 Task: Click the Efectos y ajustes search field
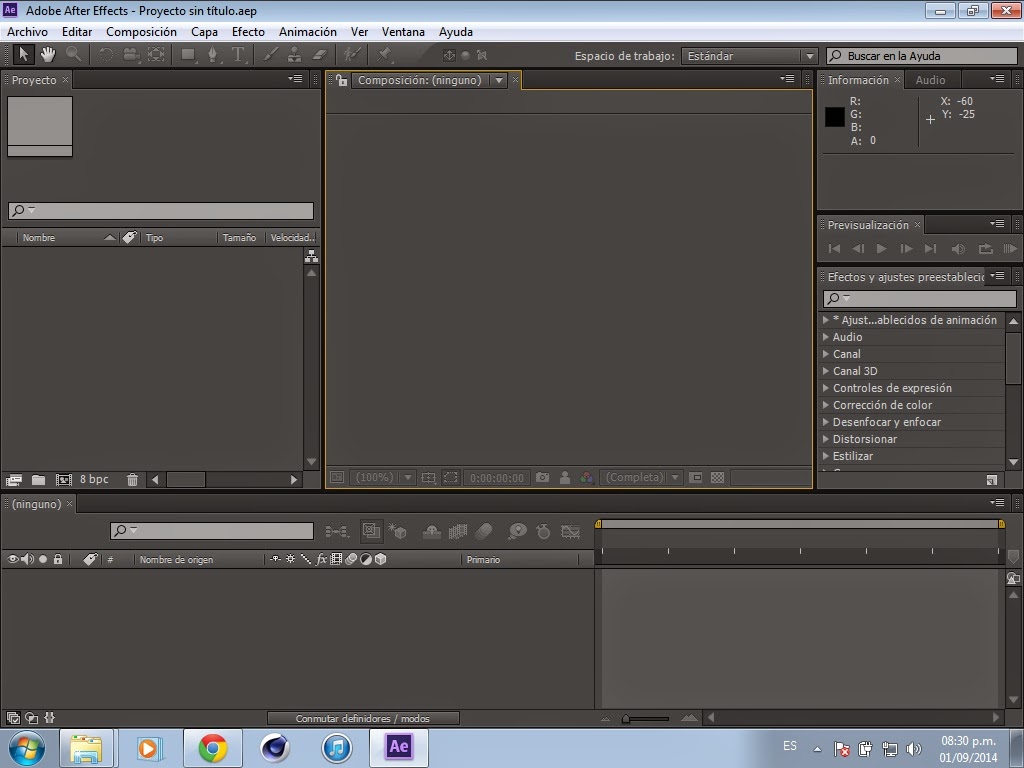tap(920, 298)
